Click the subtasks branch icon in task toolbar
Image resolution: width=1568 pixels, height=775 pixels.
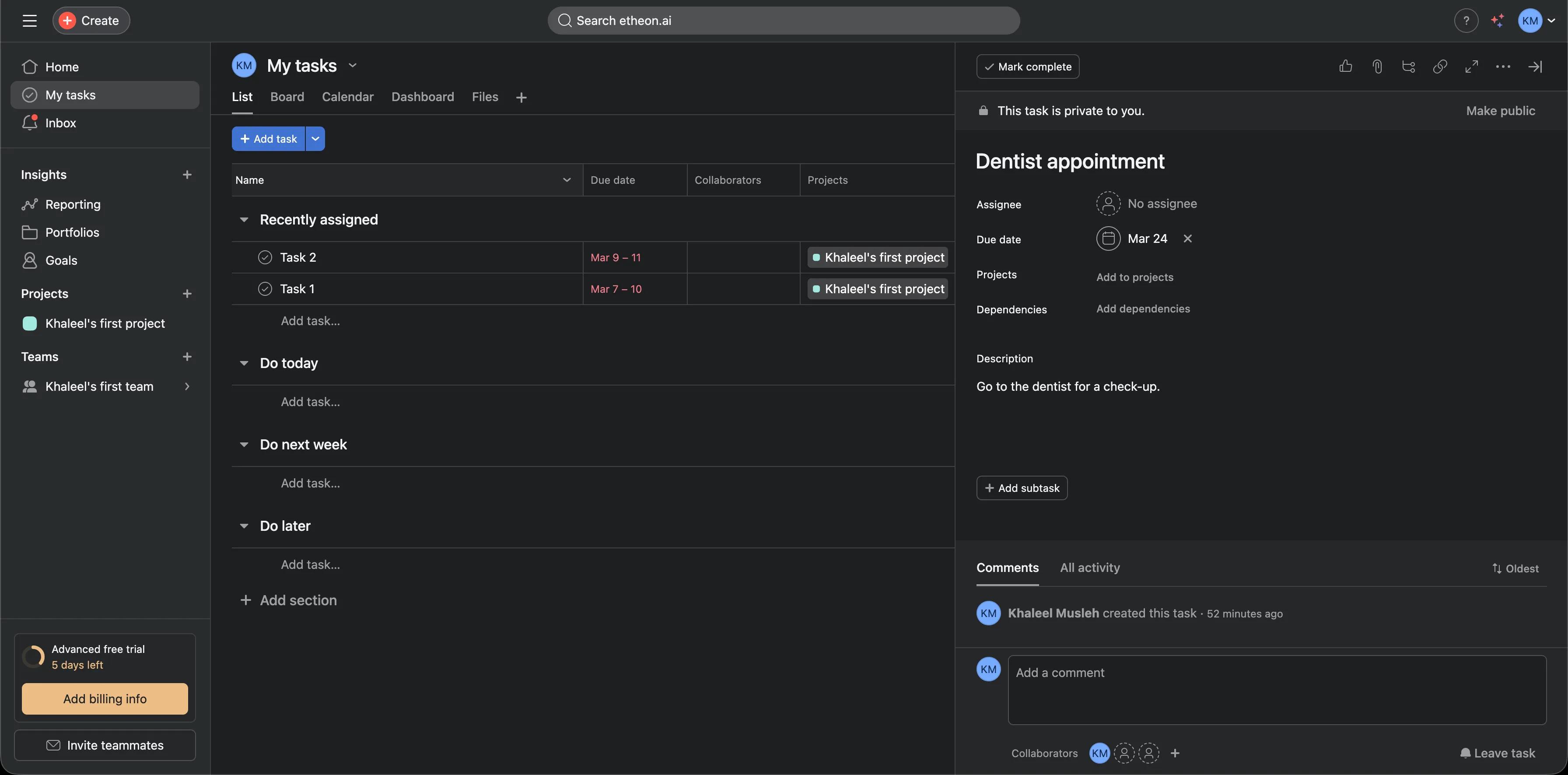point(1408,67)
